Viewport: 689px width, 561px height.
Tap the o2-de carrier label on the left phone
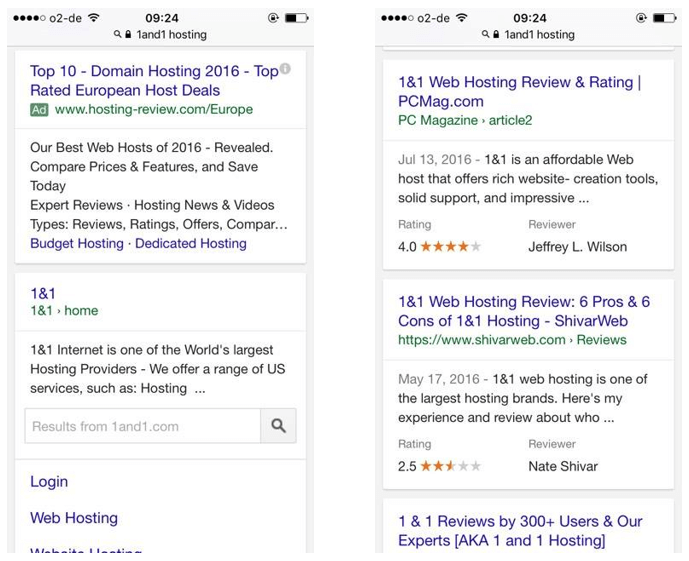pos(65,18)
